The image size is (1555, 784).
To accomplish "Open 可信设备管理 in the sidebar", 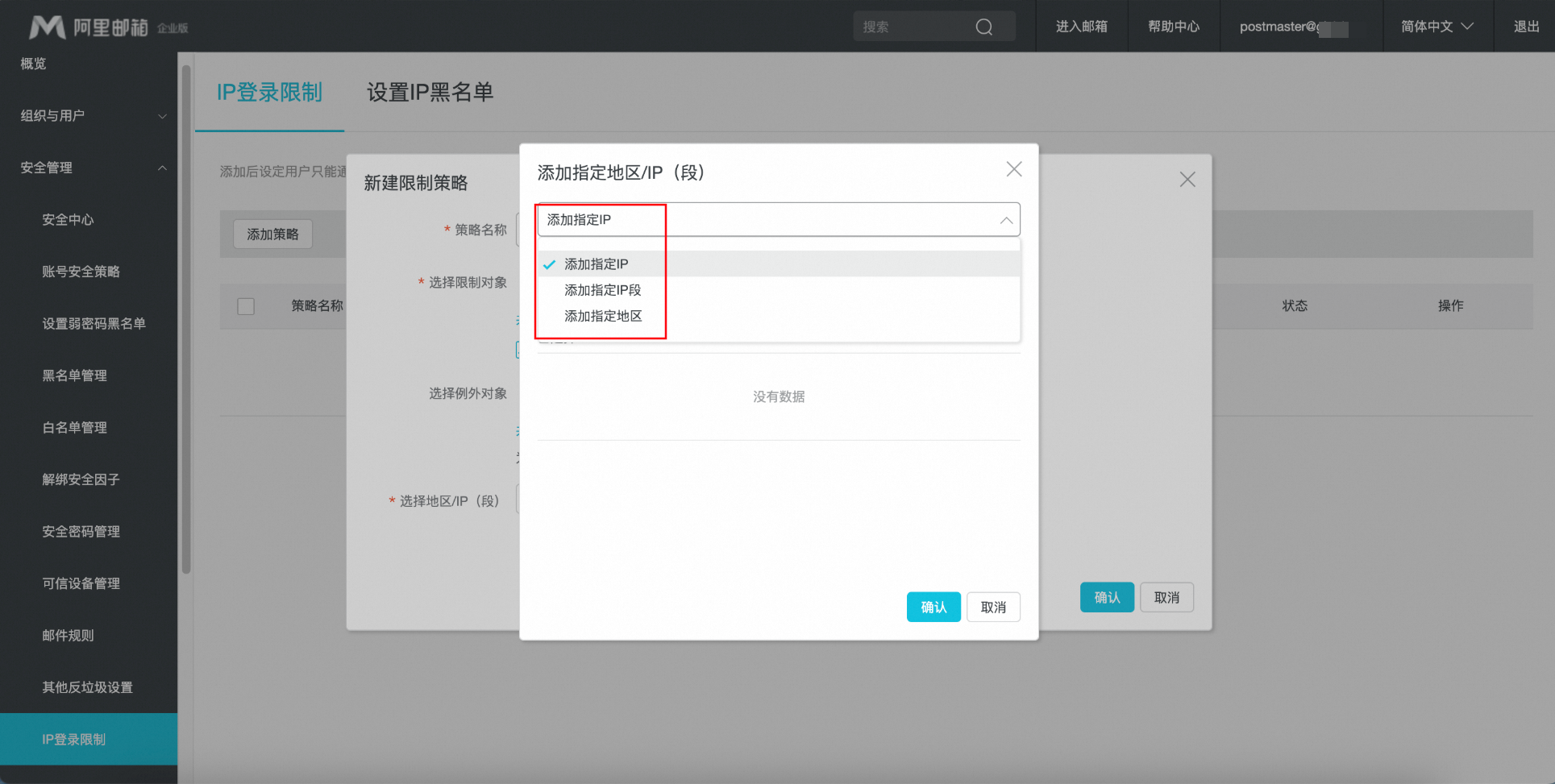I will 89,583.
